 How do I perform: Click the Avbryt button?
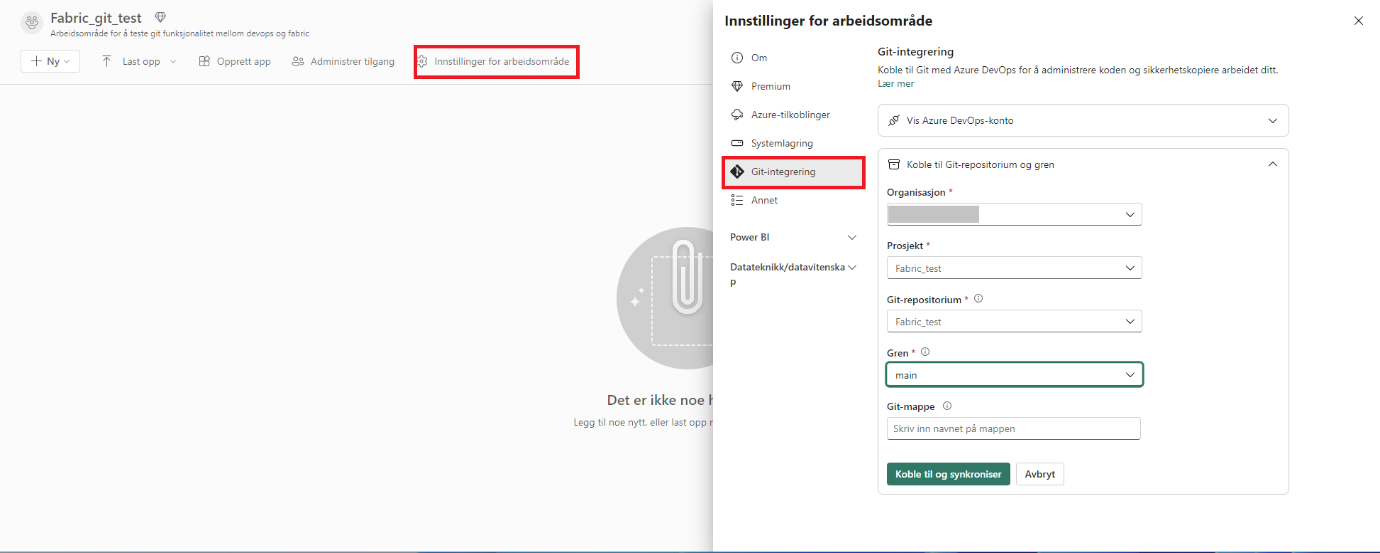tap(1040, 474)
